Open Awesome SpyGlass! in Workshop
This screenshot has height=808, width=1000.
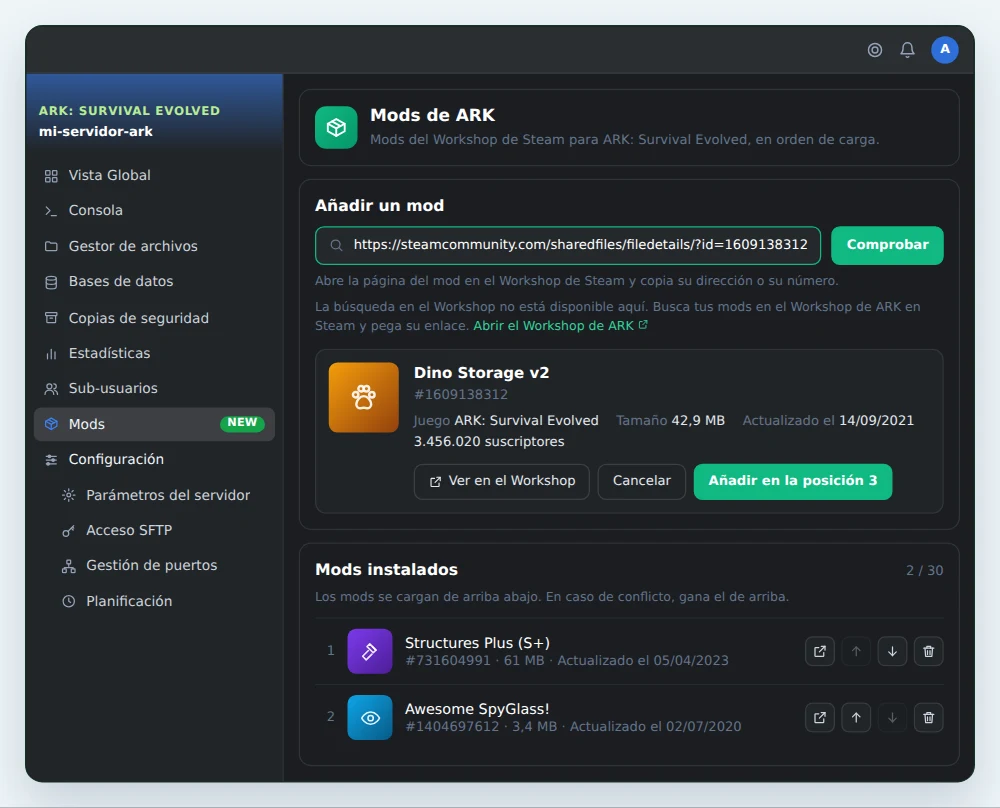(x=820, y=717)
